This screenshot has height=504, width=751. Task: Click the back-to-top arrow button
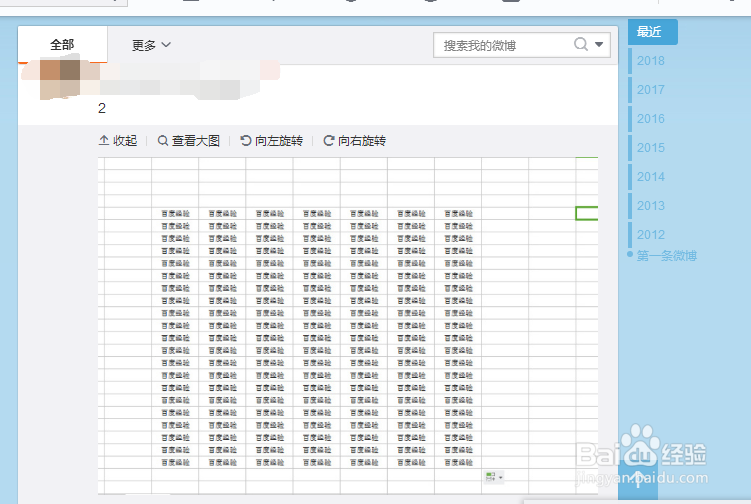click(x=637, y=479)
